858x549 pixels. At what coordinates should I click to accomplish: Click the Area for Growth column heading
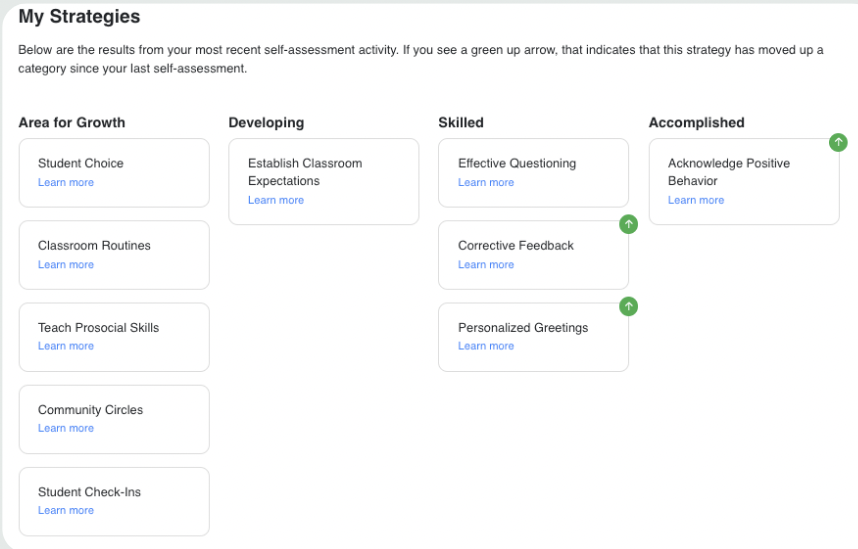click(x=72, y=122)
